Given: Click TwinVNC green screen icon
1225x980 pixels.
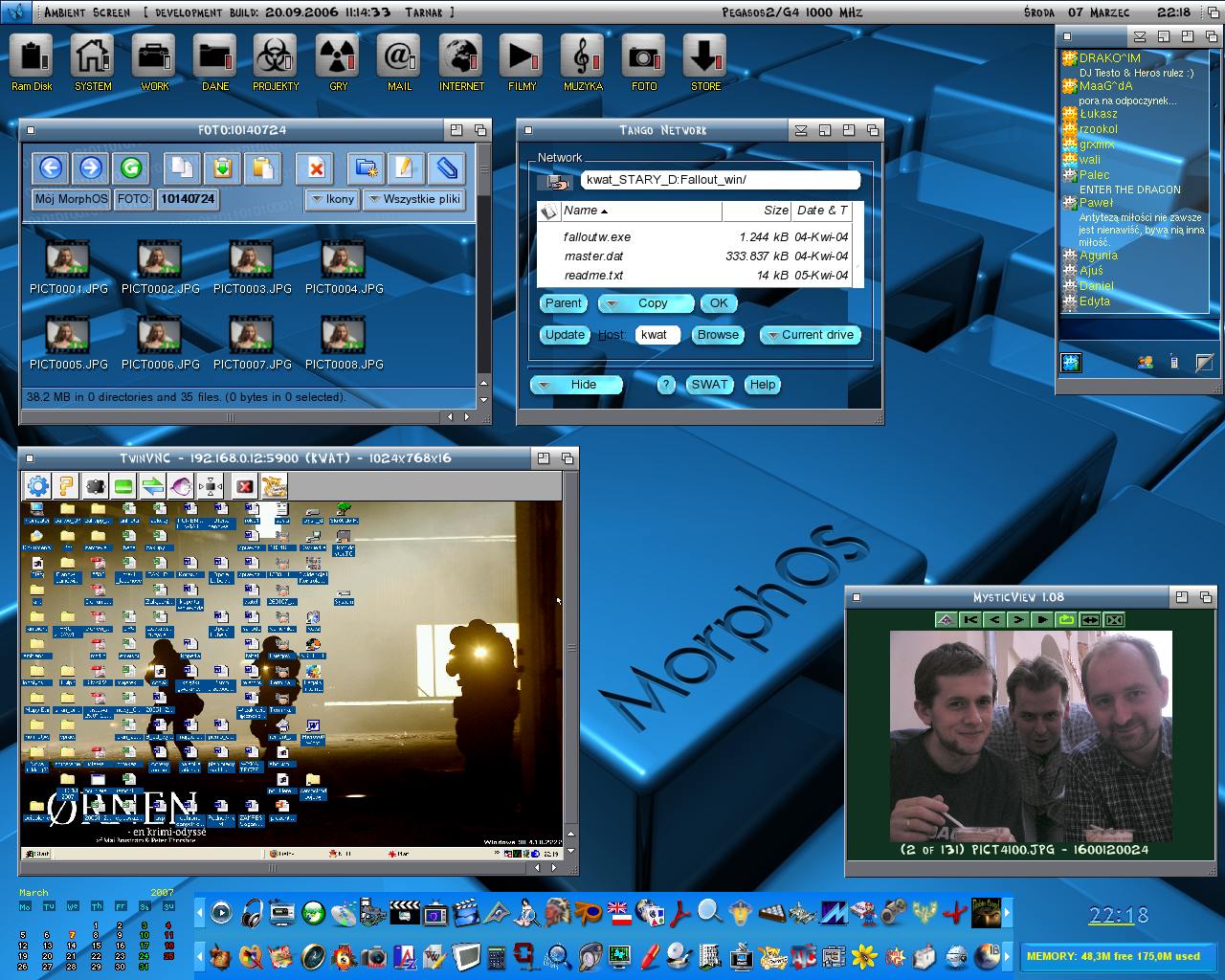Looking at the screenshot, I should click(122, 486).
